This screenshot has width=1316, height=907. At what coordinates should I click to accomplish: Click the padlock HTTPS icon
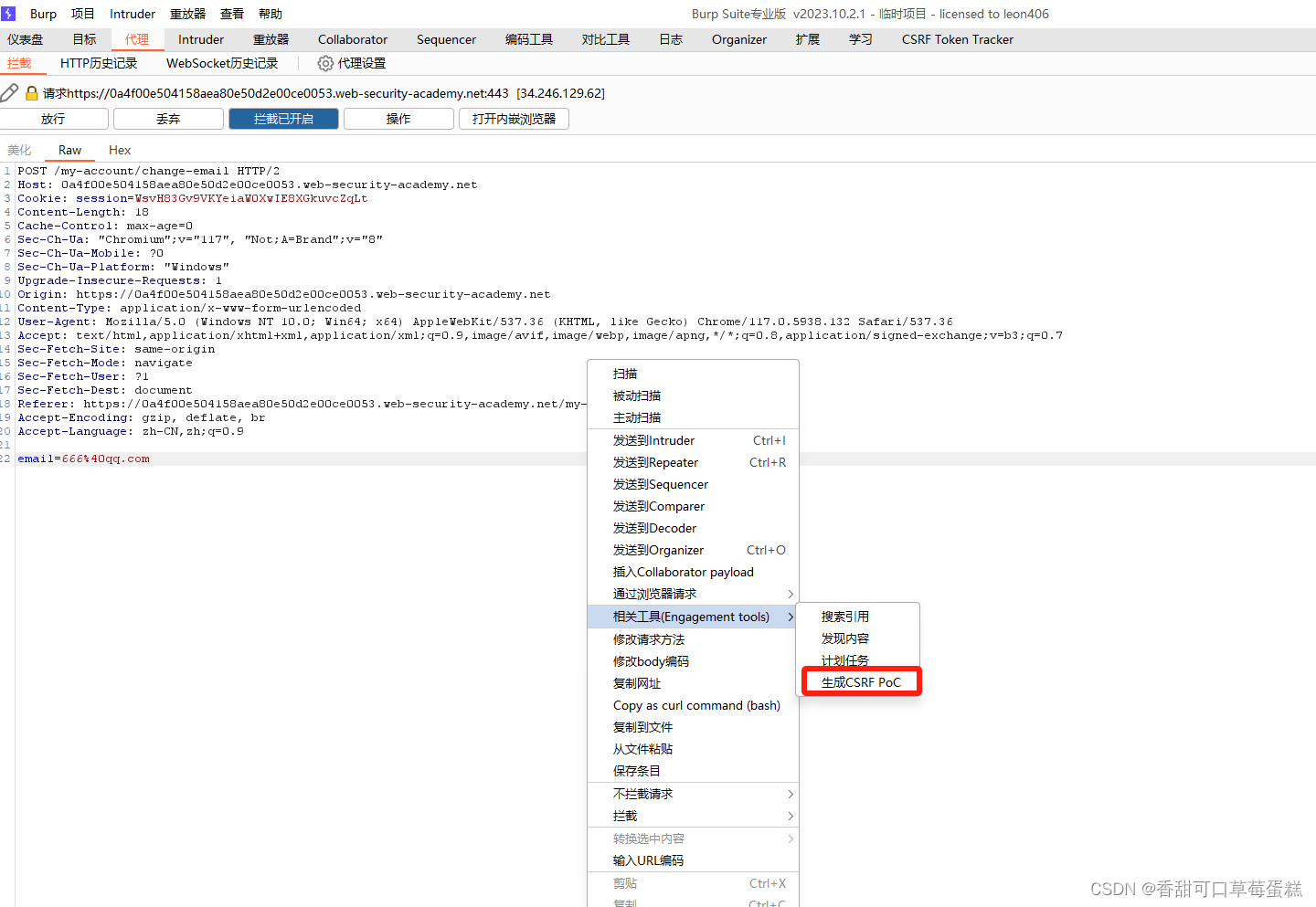pyautogui.click(x=32, y=93)
